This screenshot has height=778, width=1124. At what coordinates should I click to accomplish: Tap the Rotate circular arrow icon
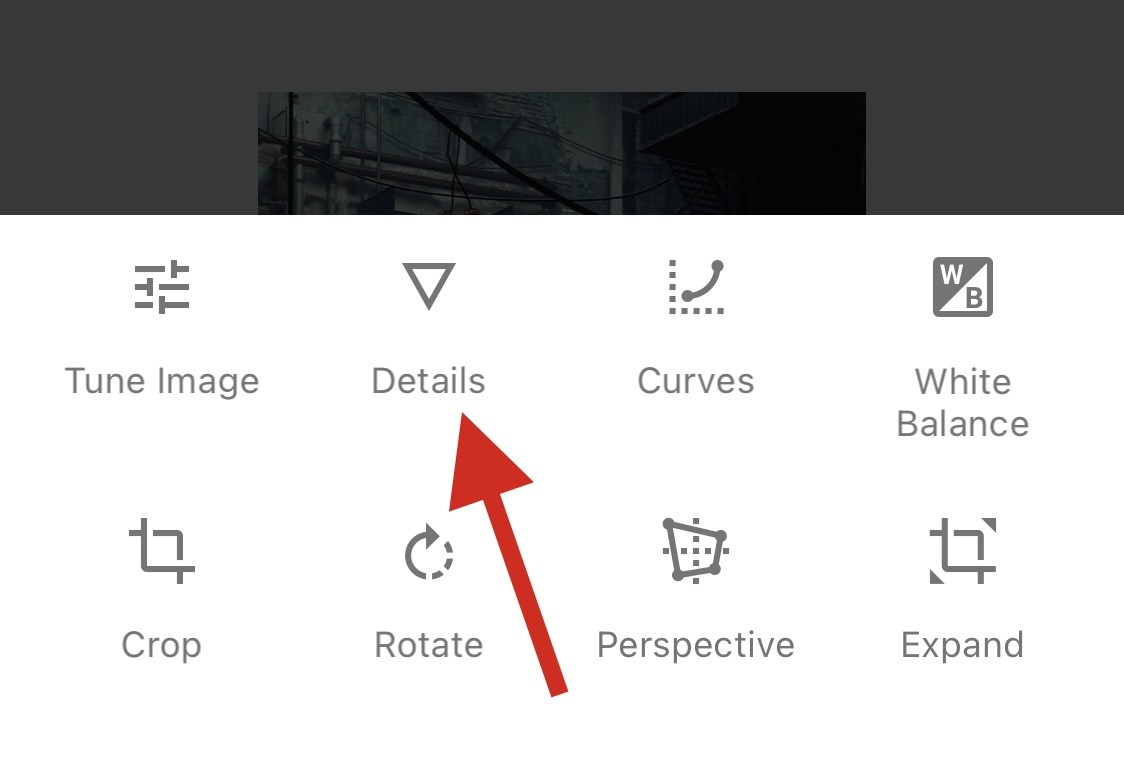[x=429, y=552]
